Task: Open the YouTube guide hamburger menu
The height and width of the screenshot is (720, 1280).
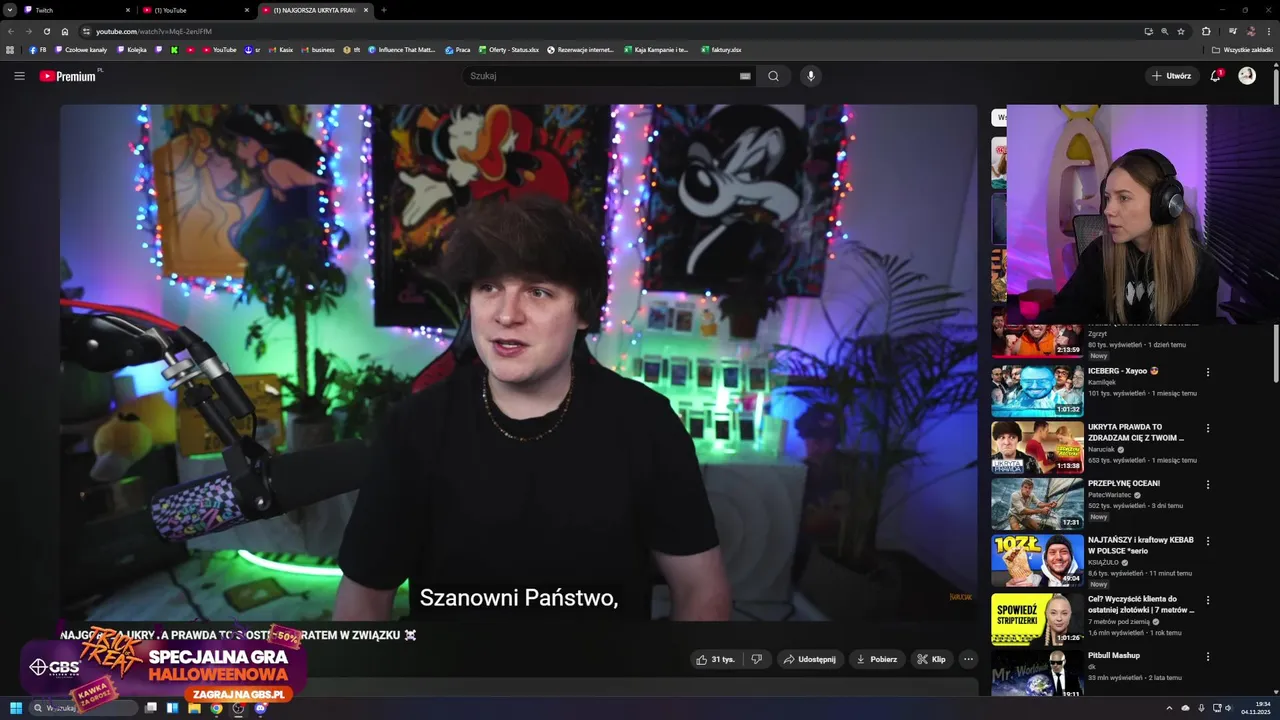Action: 19,76
